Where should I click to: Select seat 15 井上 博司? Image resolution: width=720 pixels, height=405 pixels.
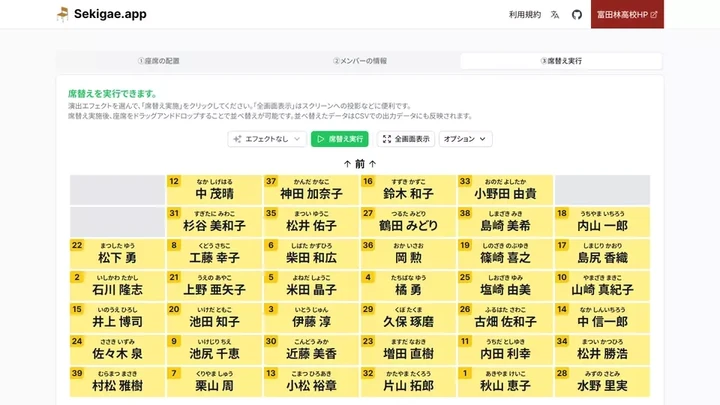point(117,318)
